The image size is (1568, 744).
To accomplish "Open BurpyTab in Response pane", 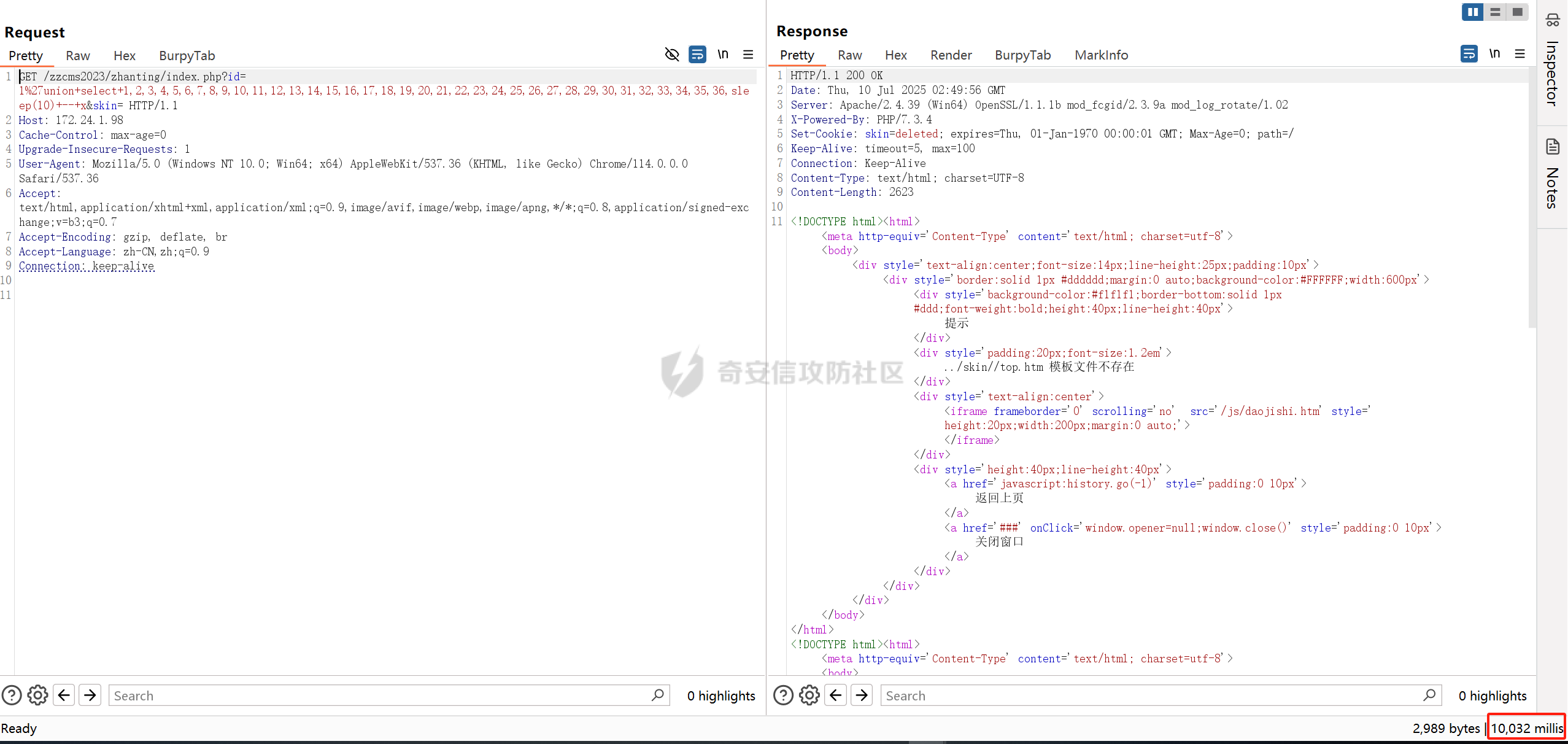I will click(x=1023, y=55).
